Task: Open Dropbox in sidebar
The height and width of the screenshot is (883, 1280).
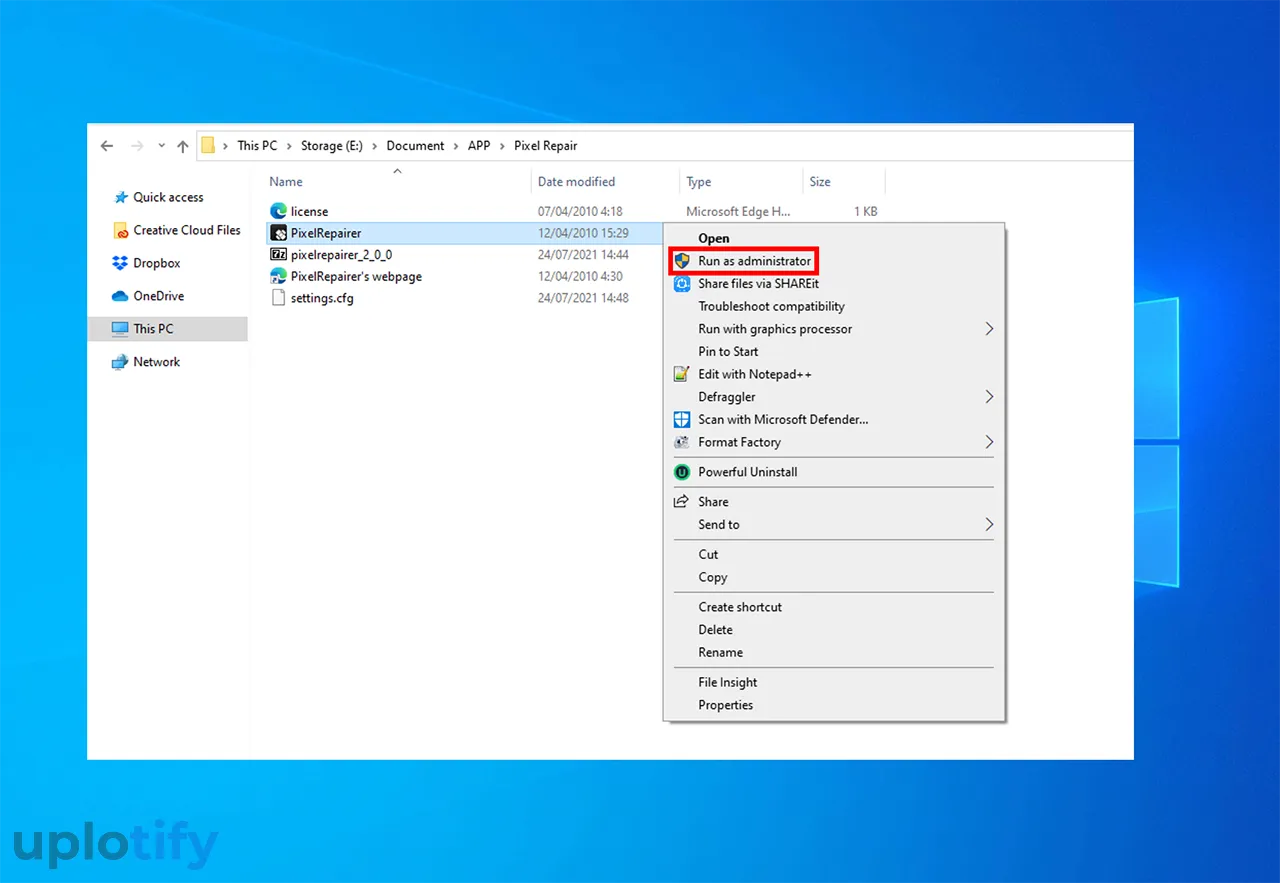Action: 157,263
